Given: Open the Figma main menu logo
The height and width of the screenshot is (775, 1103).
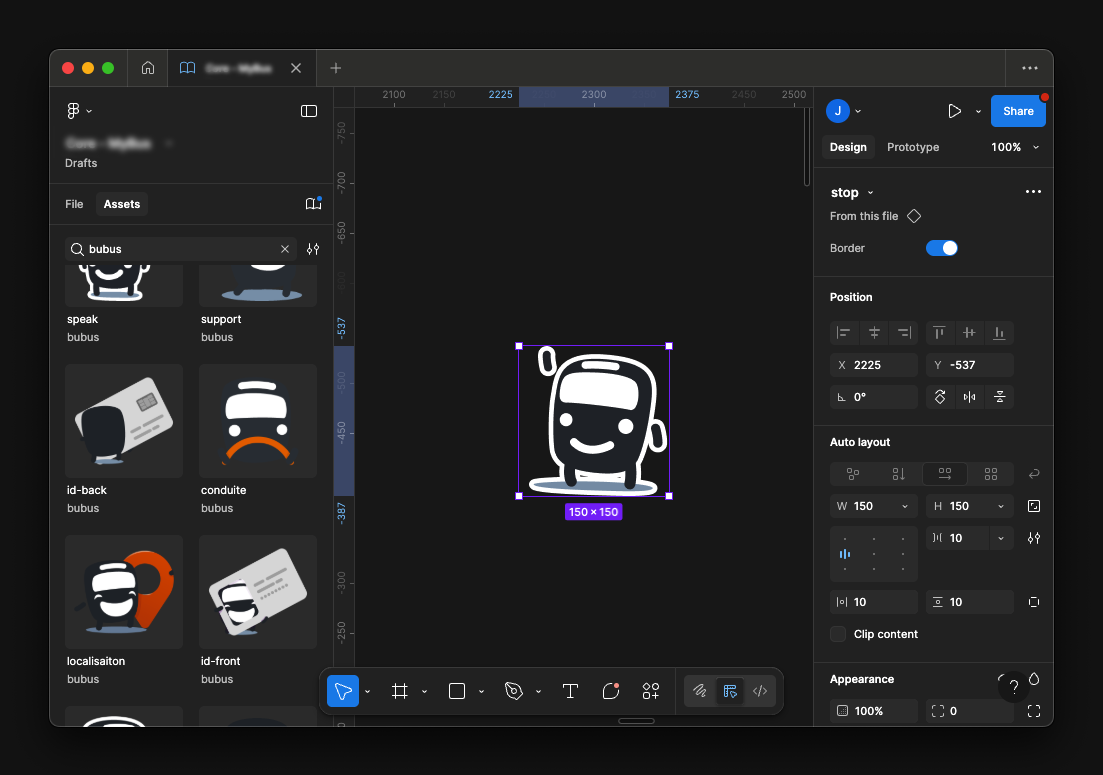Looking at the screenshot, I should (73, 110).
